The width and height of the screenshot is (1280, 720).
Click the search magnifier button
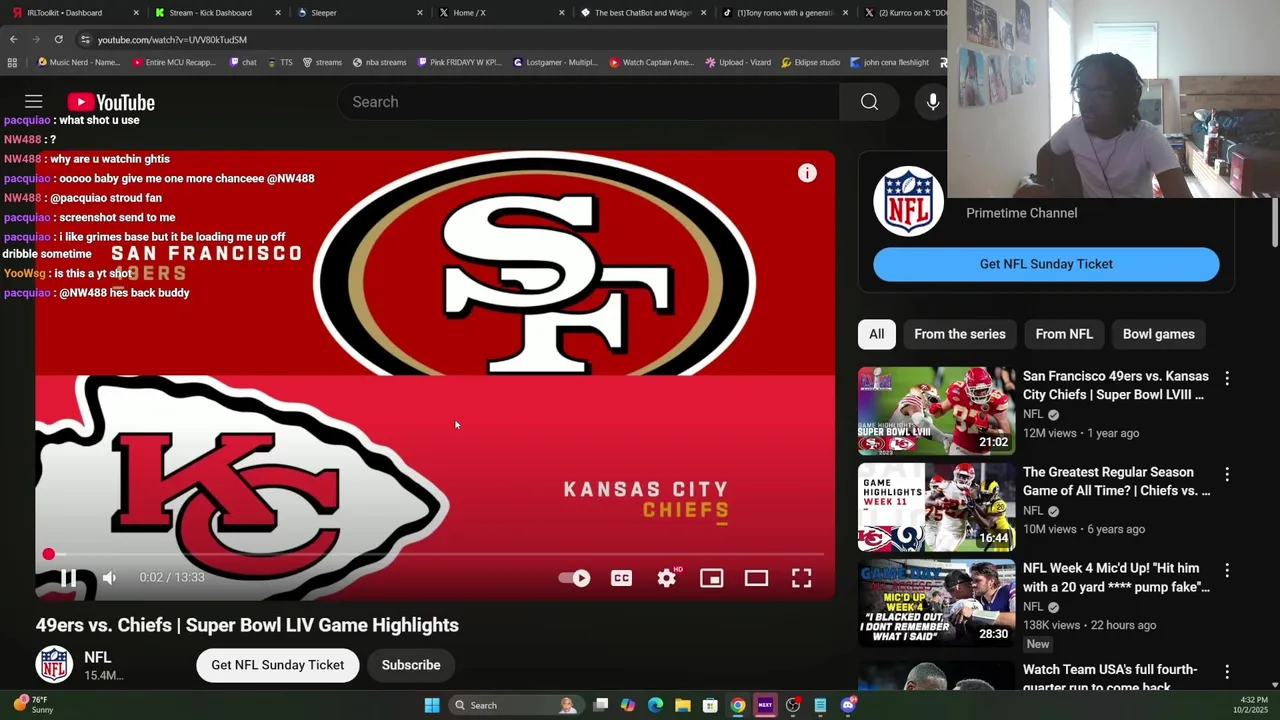[869, 102]
